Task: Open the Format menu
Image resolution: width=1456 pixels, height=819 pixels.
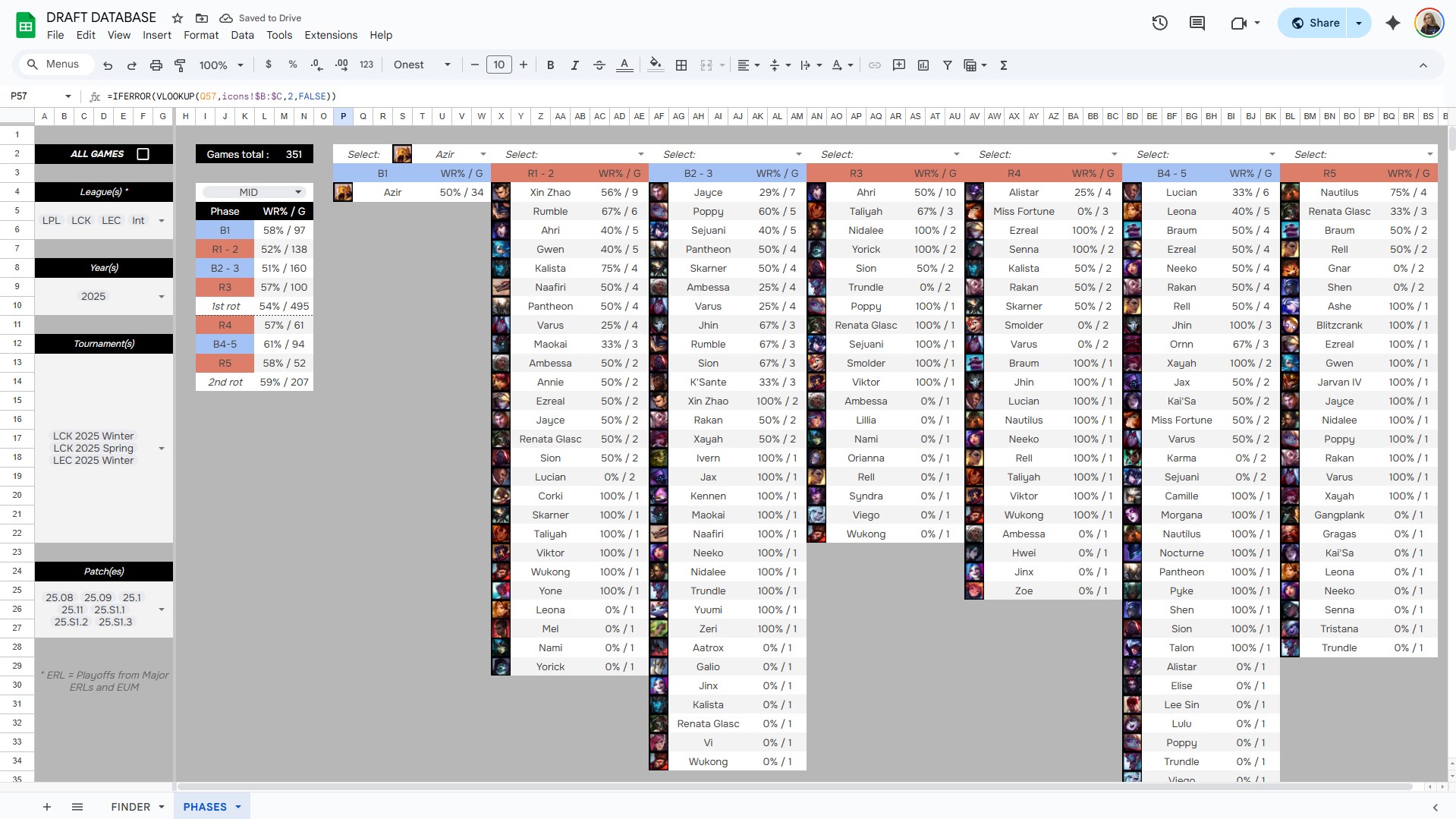Action: [201, 35]
